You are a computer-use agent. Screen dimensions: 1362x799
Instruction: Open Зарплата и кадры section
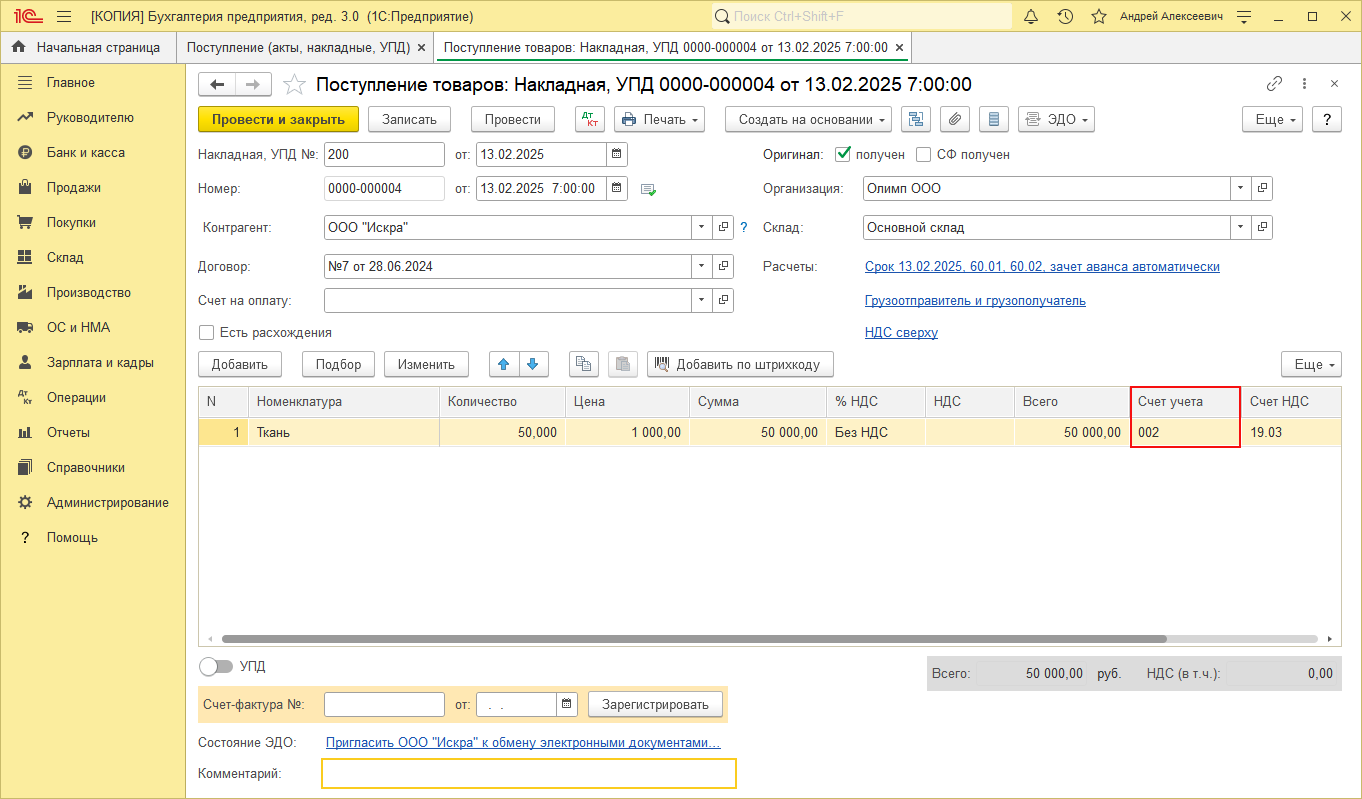click(100, 362)
